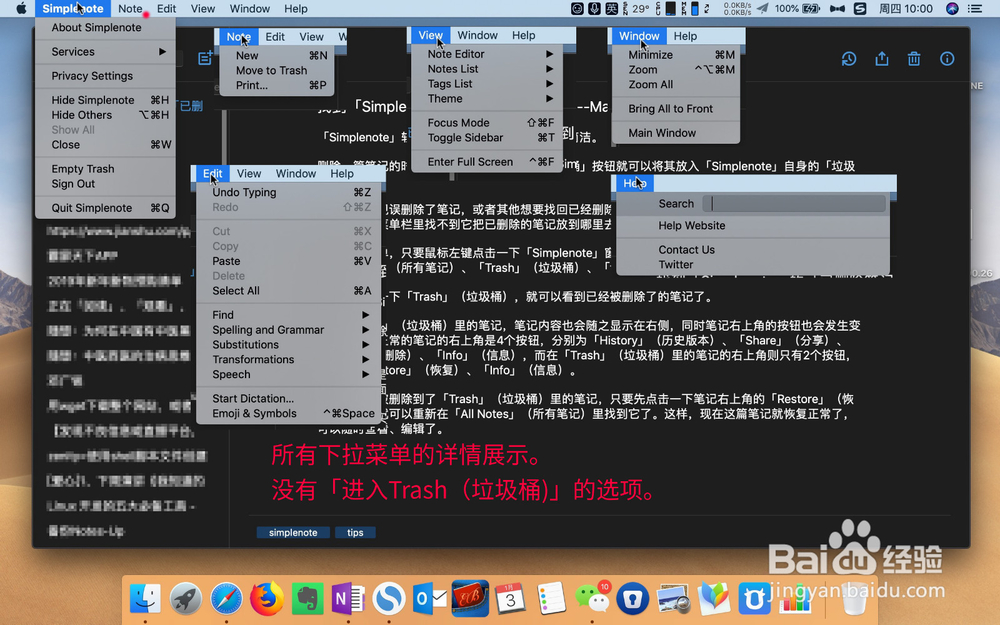Open Calendar icon showing 3 in Dock
Viewport: 1000px width, 625px height.
[x=510, y=599]
